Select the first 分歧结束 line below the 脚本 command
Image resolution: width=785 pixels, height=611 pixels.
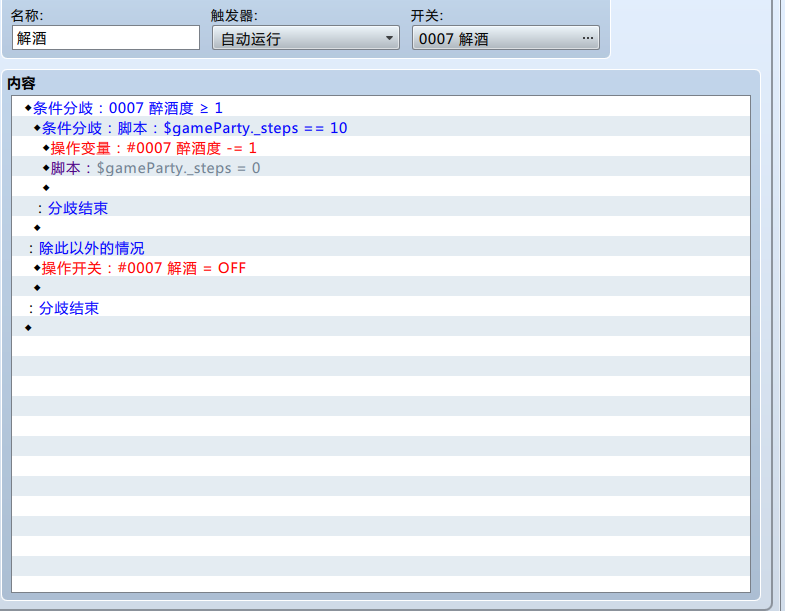(380, 208)
